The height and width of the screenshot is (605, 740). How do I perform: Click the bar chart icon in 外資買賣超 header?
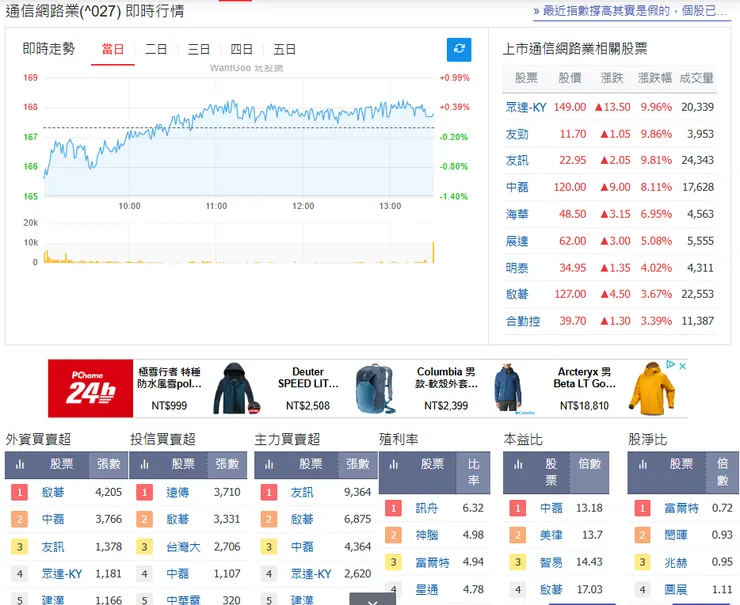pyautogui.click(x=20, y=465)
